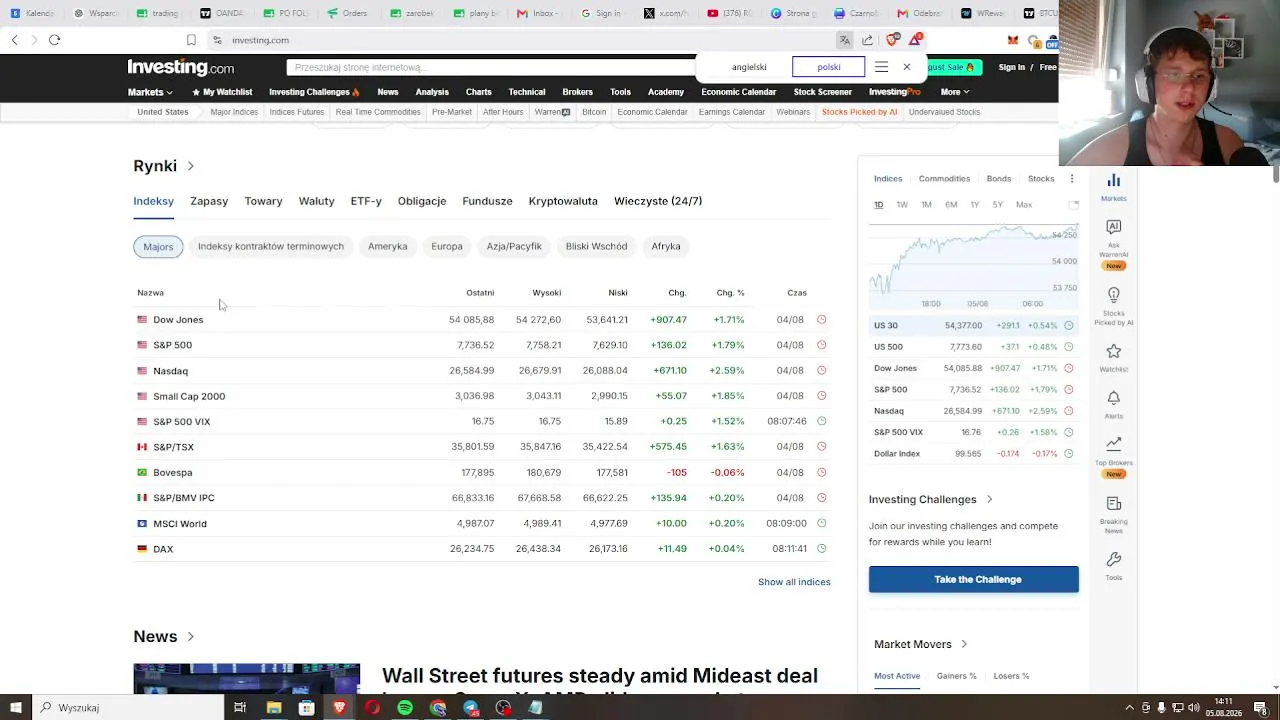Viewport: 1280px width, 720px height.
Task: Select the Ameryka filter chip
Action: [x=388, y=246]
